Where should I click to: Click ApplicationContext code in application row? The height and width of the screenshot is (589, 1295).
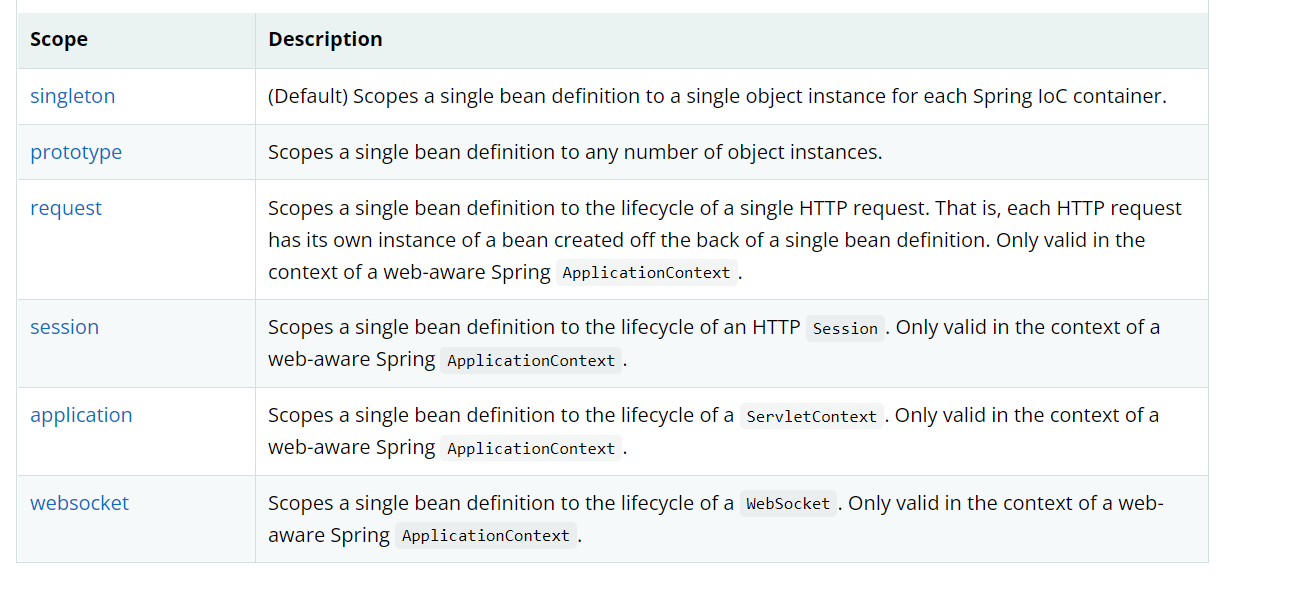tap(531, 448)
